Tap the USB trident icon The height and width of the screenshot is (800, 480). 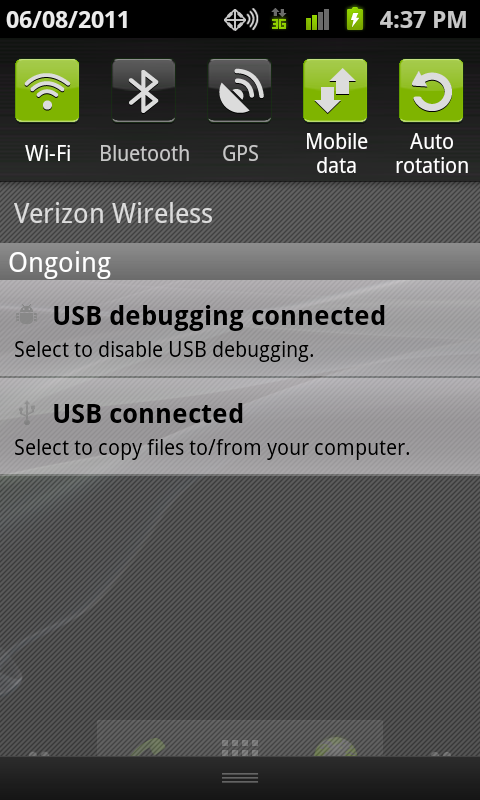click(x=26, y=413)
